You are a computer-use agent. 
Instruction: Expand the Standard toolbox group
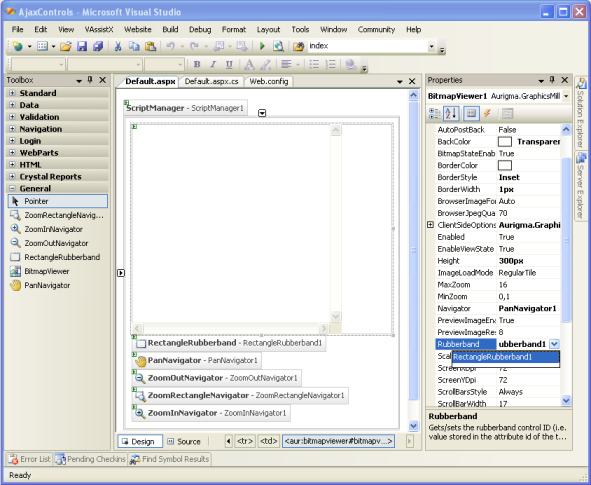pos(12,93)
